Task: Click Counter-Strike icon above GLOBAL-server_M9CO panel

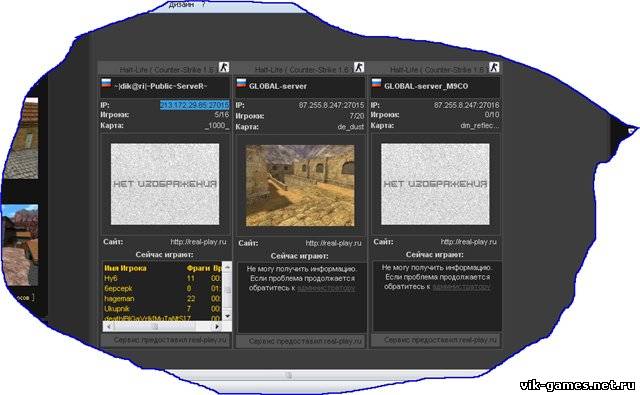Action: point(494,68)
